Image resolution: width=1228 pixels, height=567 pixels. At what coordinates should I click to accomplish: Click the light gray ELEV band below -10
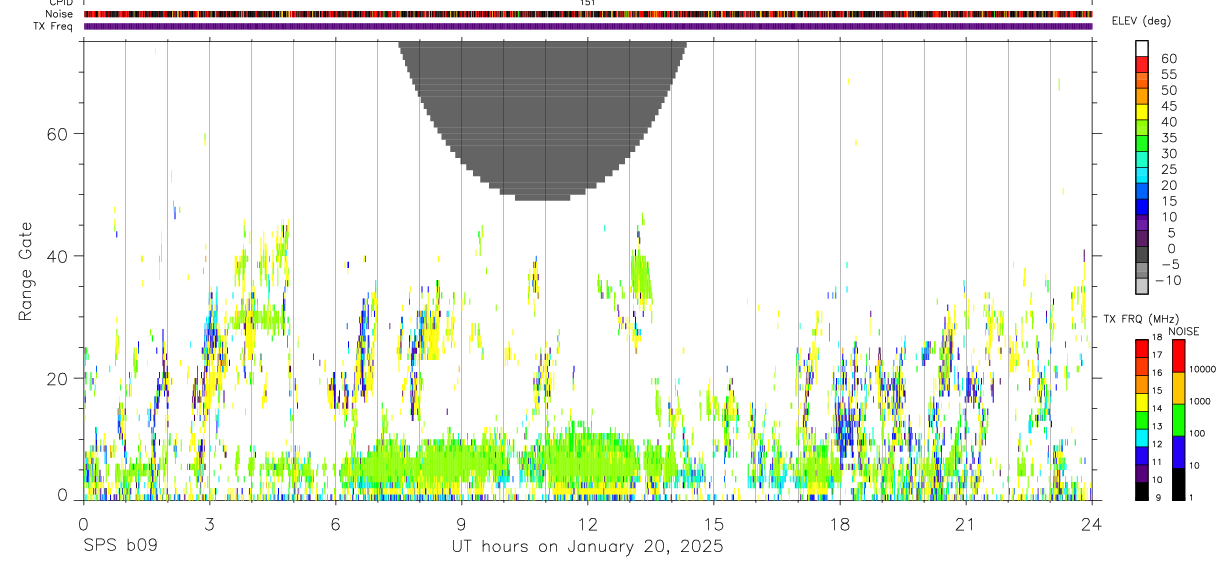[1142, 287]
